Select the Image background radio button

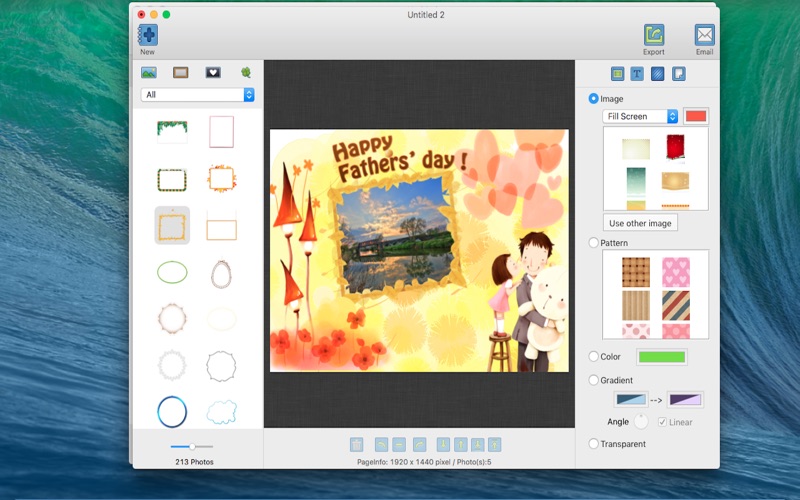593,98
